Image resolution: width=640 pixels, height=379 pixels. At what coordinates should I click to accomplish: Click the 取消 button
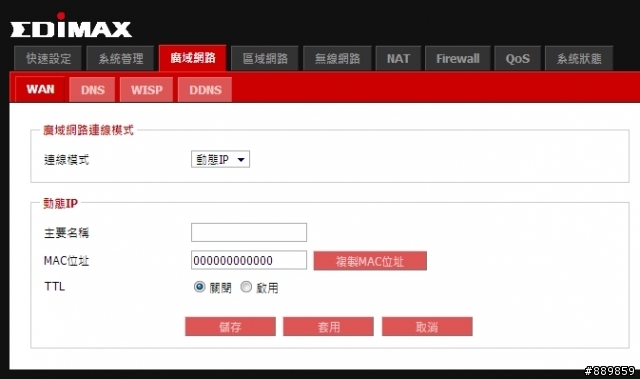(x=427, y=326)
